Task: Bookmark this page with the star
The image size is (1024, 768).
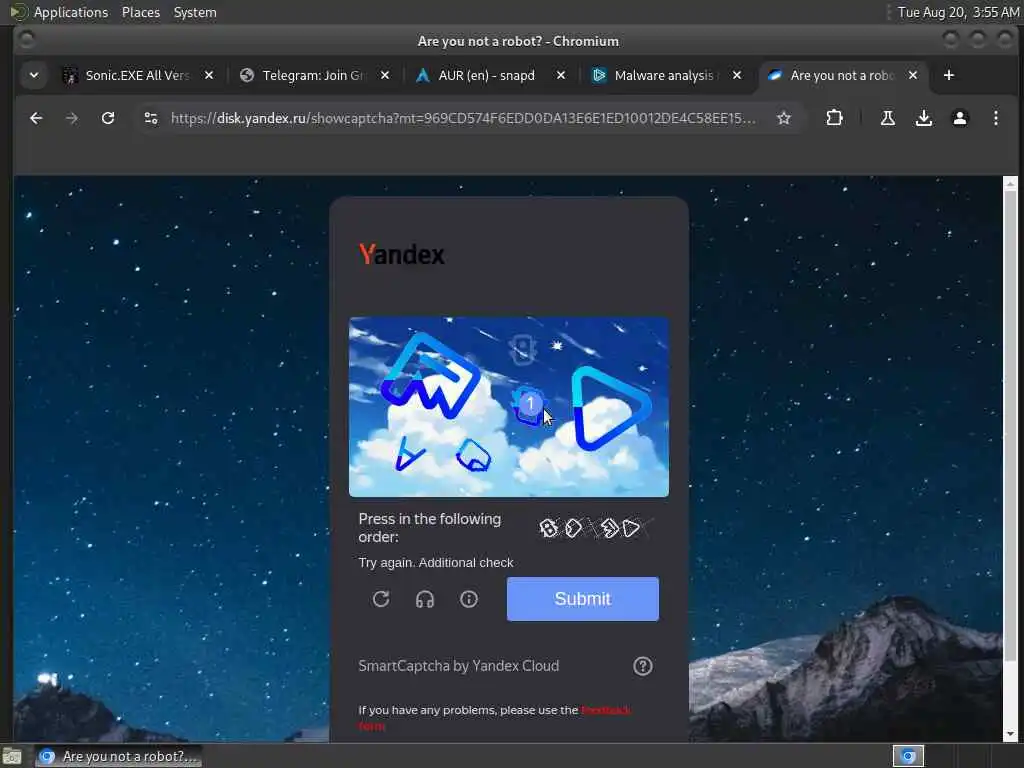Action: (x=784, y=118)
